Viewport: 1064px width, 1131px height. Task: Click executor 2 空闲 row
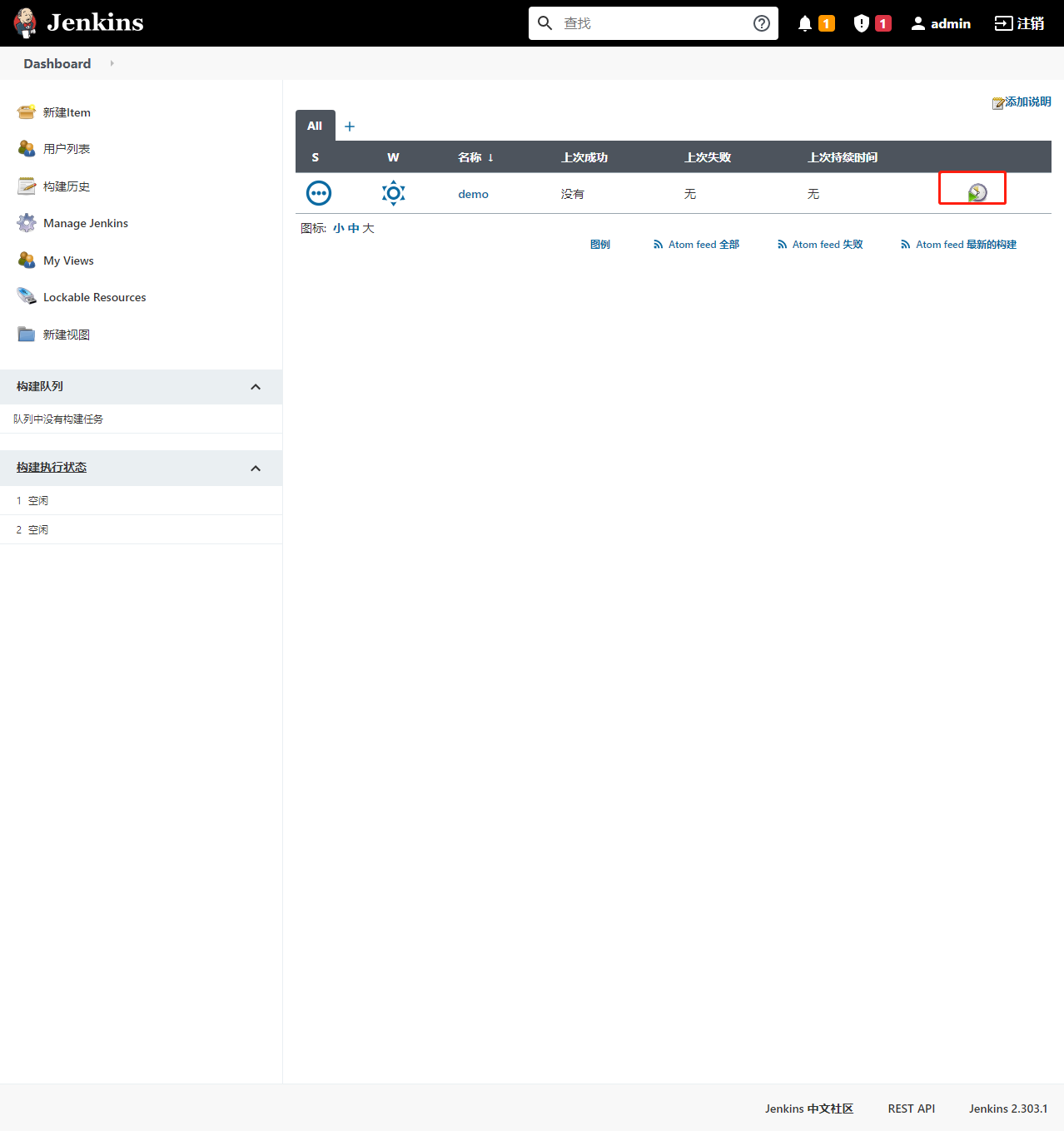141,529
